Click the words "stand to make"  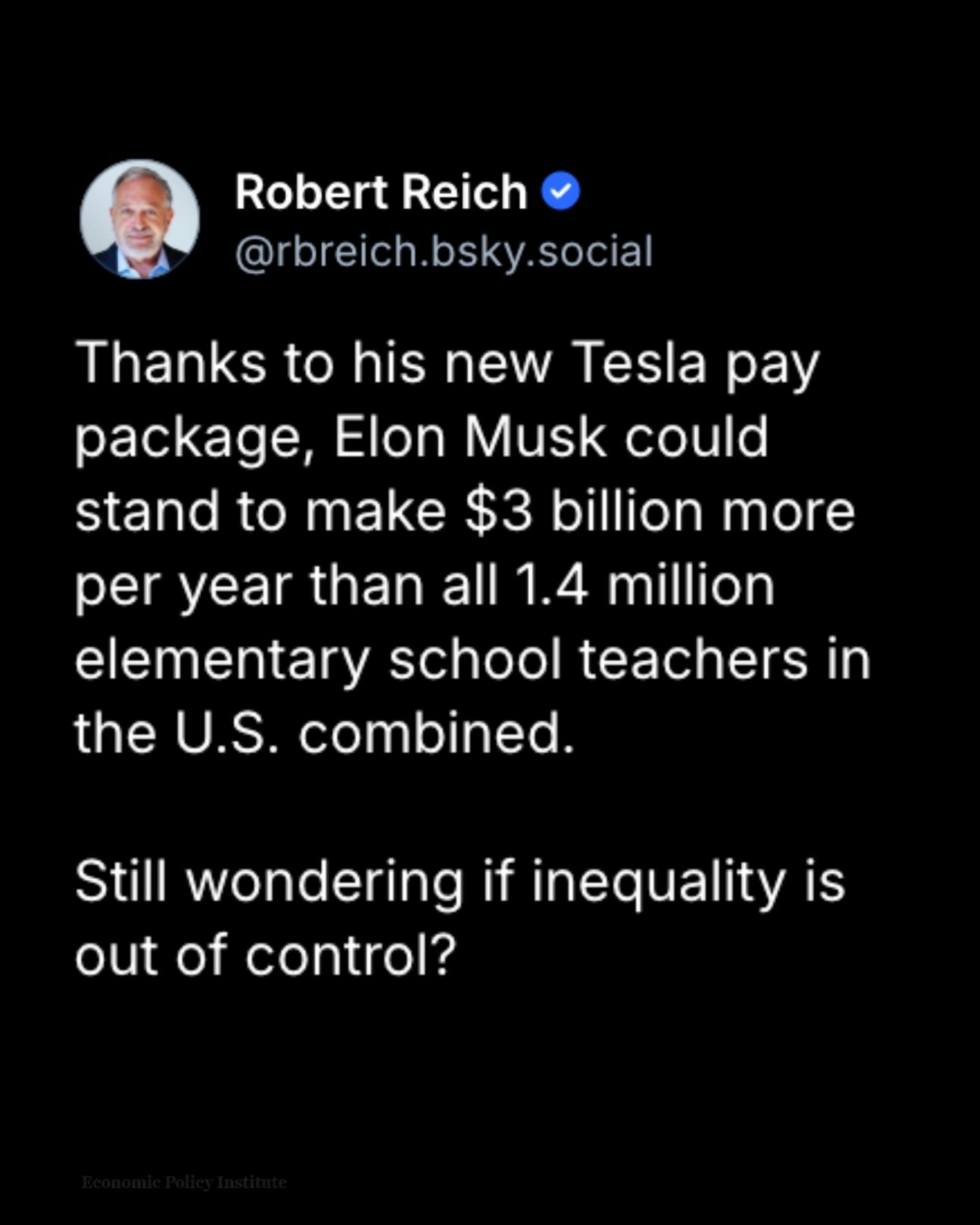click(x=260, y=511)
